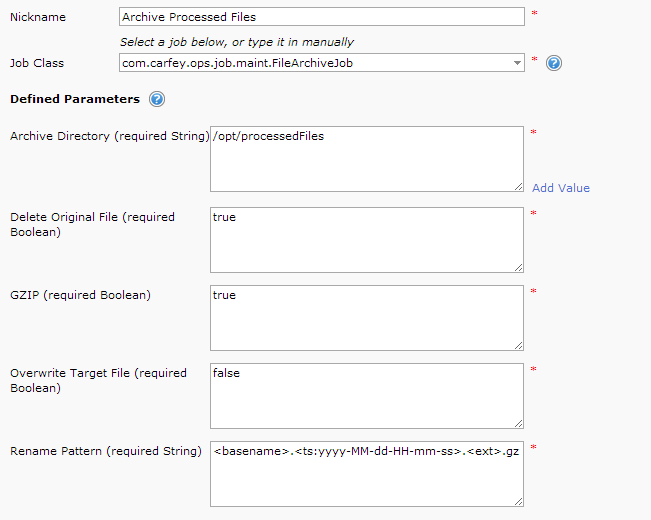Expand the Job Class dropdown arrow
This screenshot has height=520, width=651.
point(517,63)
